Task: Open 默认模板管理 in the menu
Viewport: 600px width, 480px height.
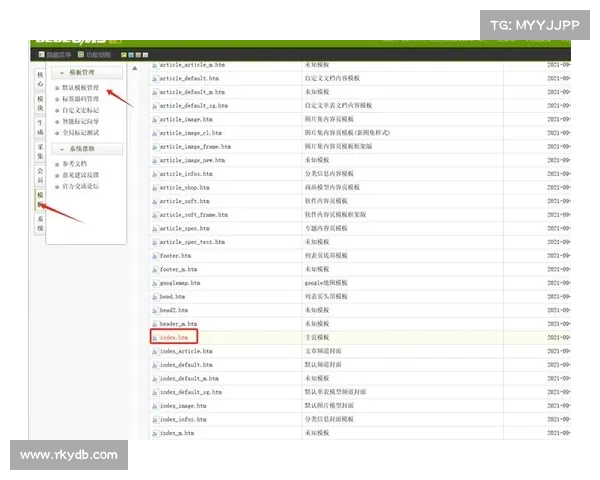Action: 80,88
